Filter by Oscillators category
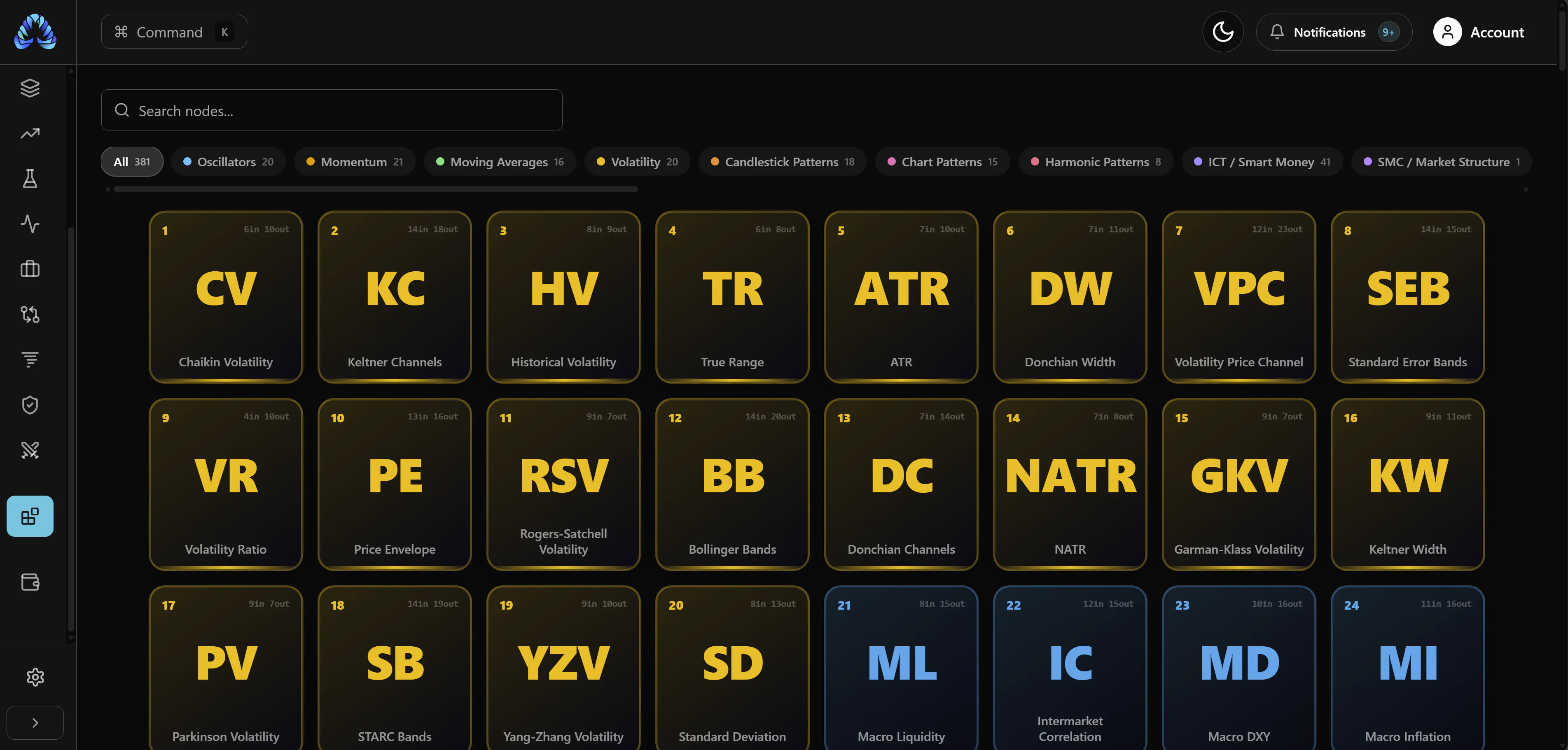This screenshot has width=1568, height=750. (228, 162)
